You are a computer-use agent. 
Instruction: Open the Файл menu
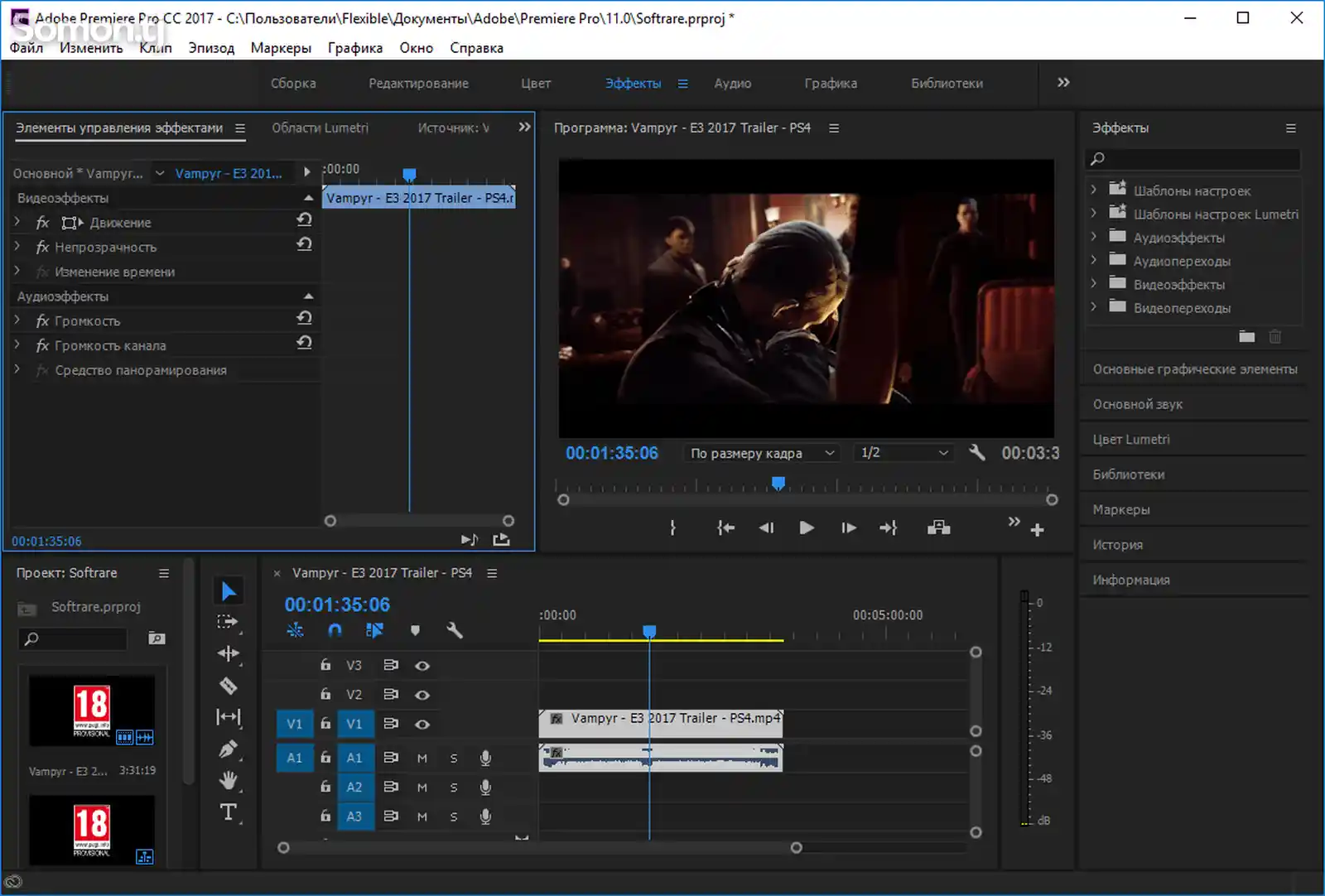click(26, 48)
